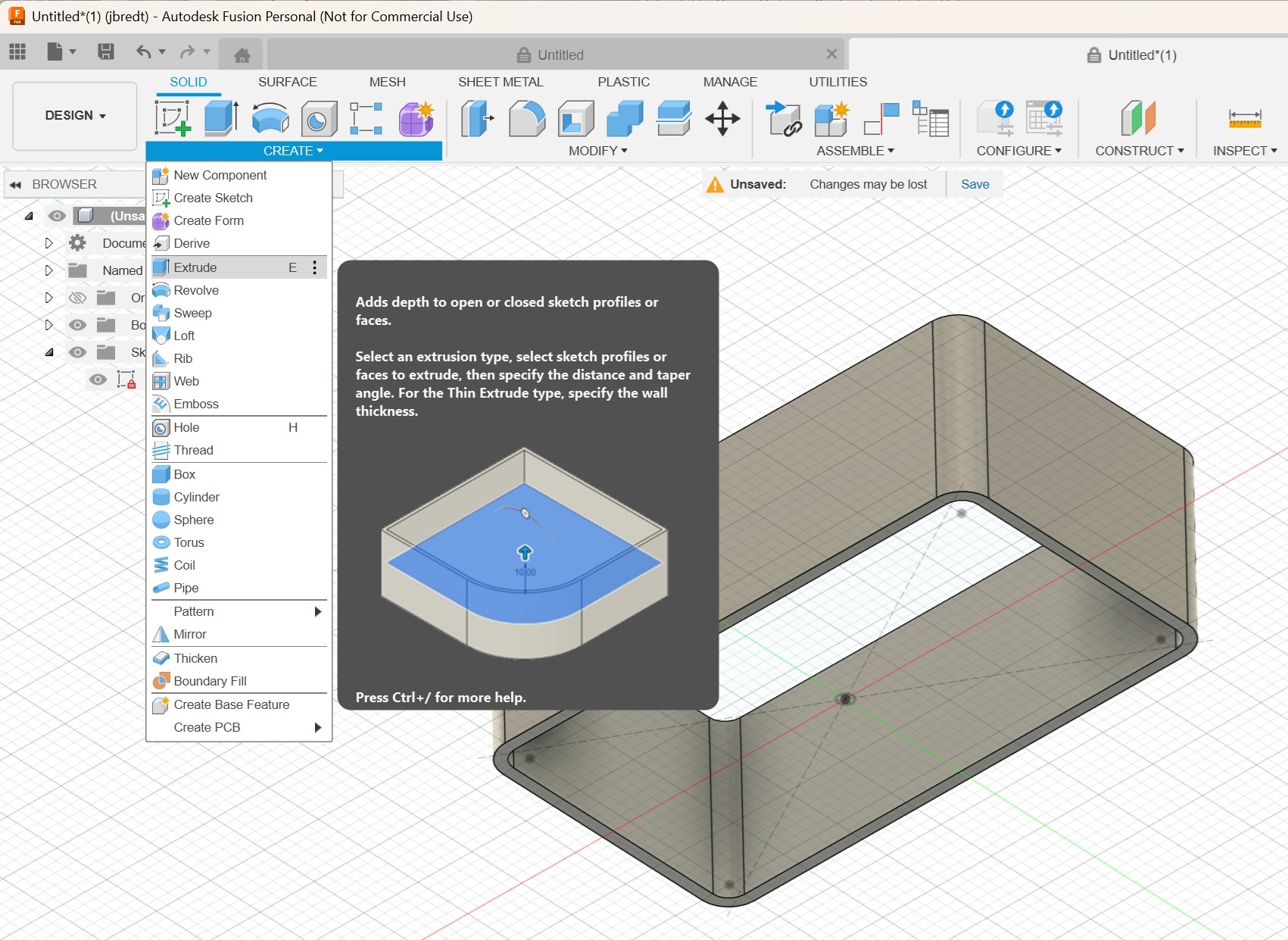Screen dimensions: 1288x940
Task: Open the DESIGN workspace dropdown
Action: pos(75,116)
